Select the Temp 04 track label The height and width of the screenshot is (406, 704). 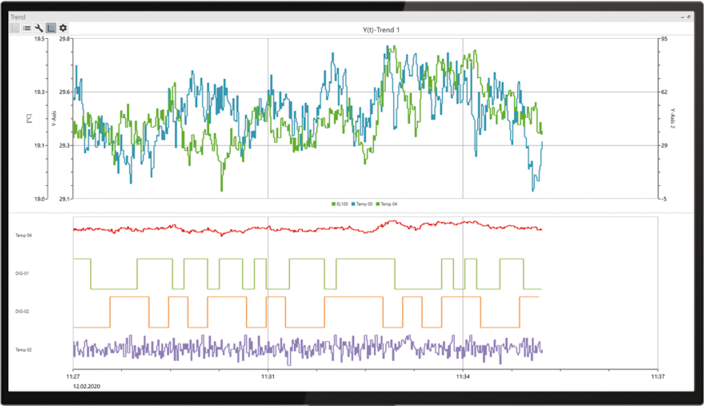[x=23, y=235]
